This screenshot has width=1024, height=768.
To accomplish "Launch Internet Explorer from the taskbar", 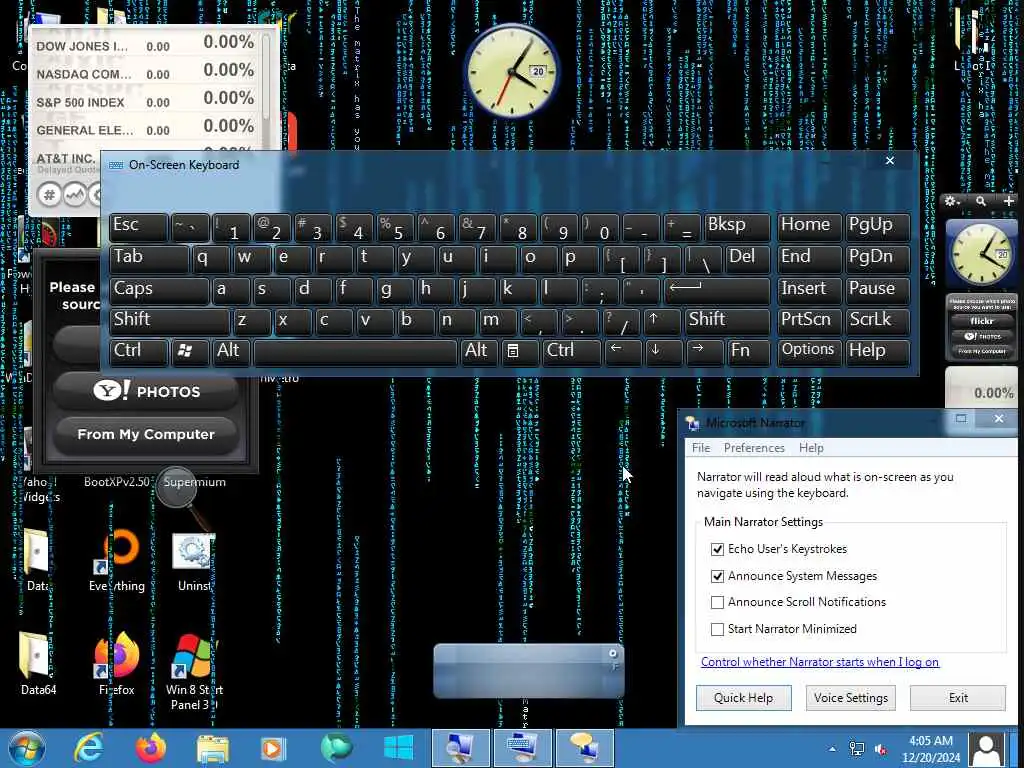I will [x=88, y=748].
